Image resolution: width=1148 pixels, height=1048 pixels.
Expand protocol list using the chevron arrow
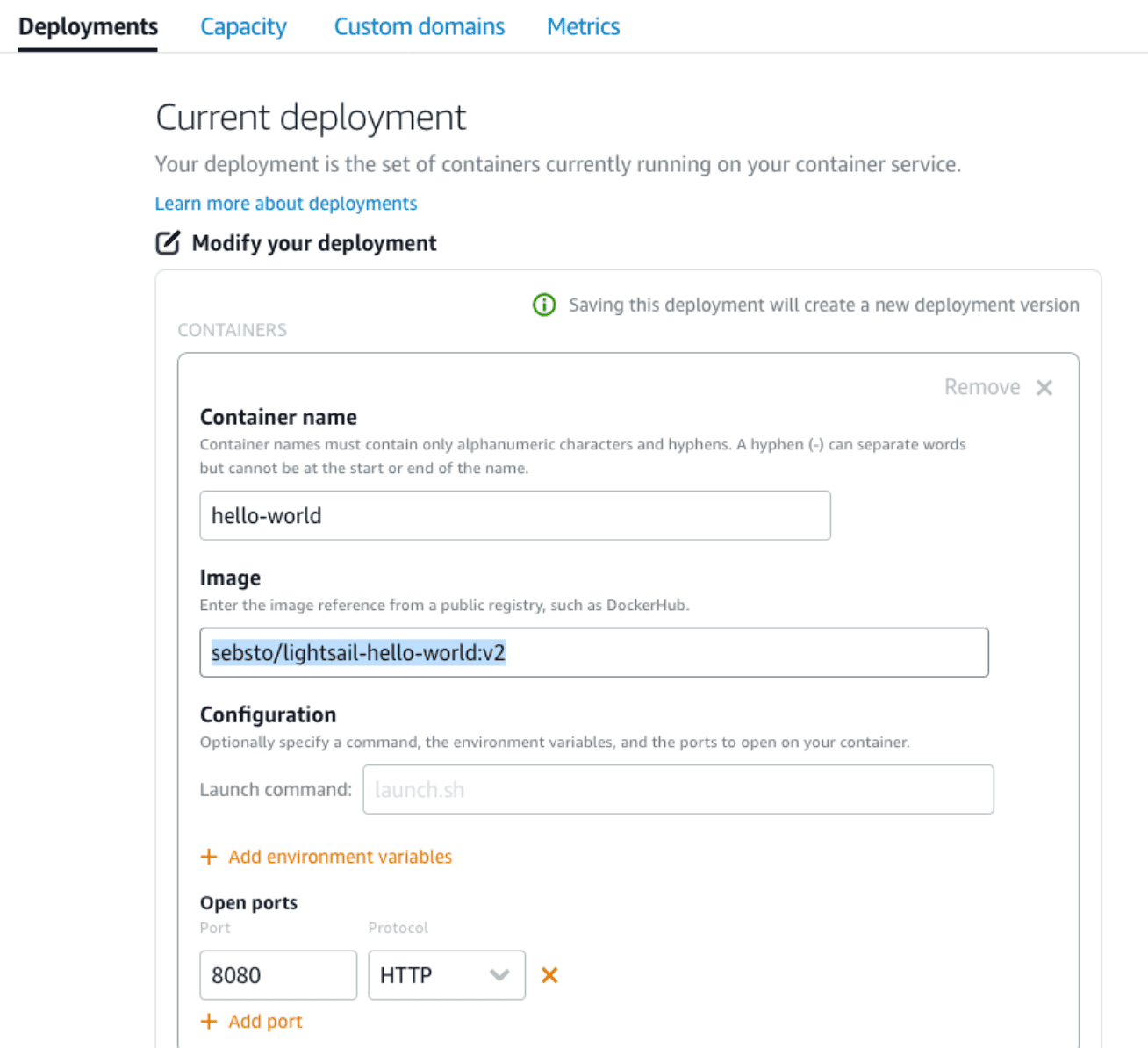pos(499,975)
